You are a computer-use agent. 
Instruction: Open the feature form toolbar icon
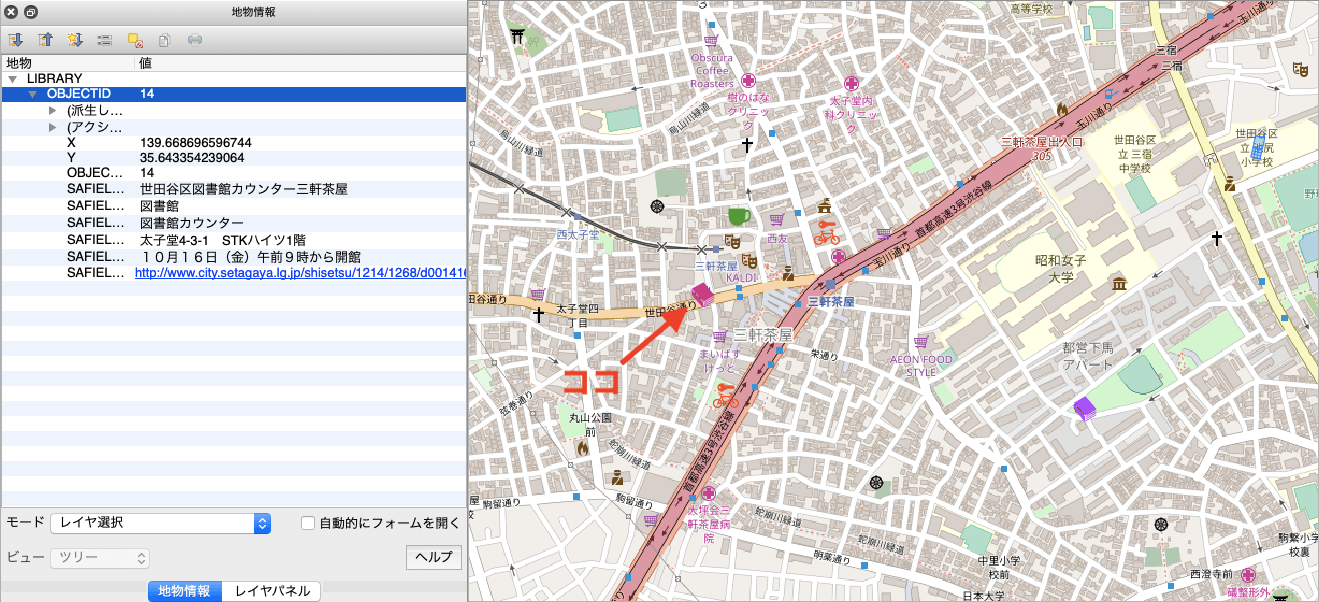point(104,40)
